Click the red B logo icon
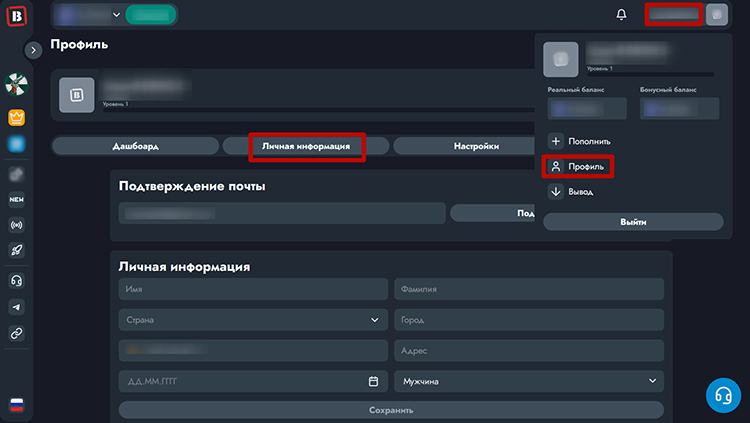Screen dimensions: 750x423 (x=17, y=16)
